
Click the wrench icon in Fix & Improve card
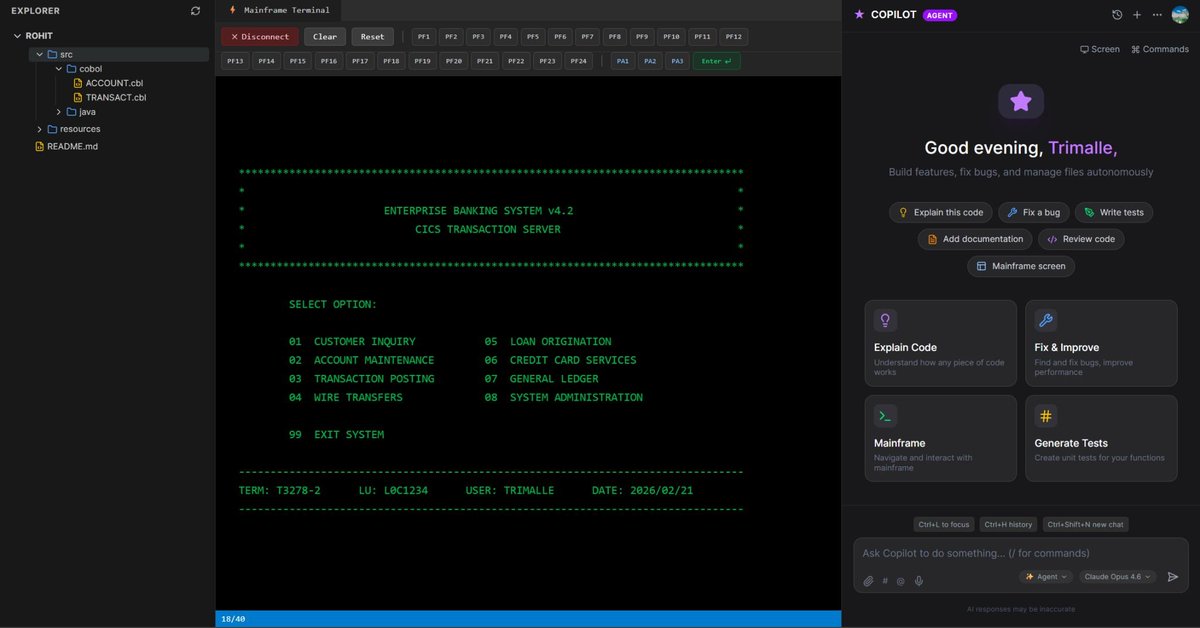click(x=1046, y=321)
